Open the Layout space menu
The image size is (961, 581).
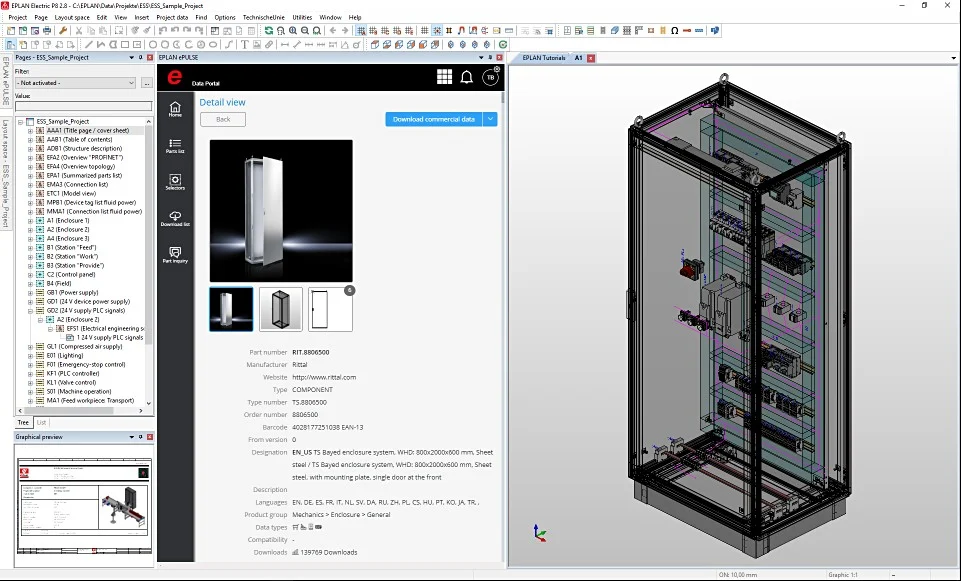click(x=72, y=17)
